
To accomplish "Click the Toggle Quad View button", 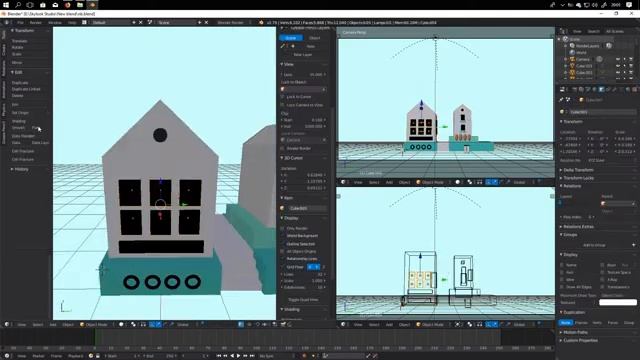I will [x=303, y=300].
